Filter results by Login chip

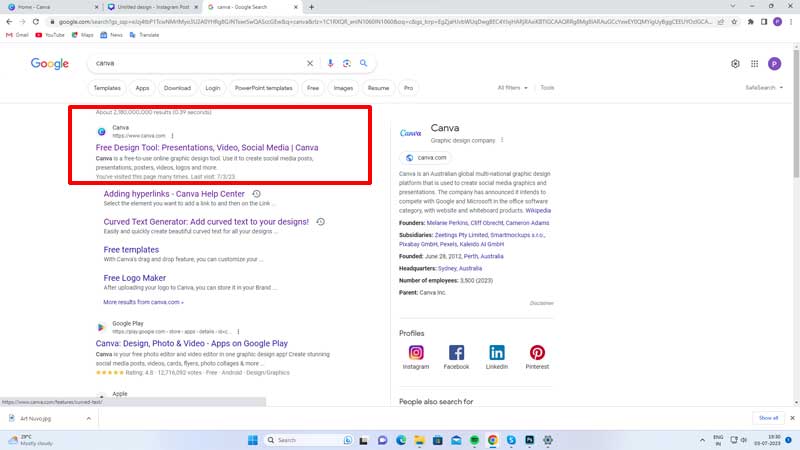(x=213, y=88)
